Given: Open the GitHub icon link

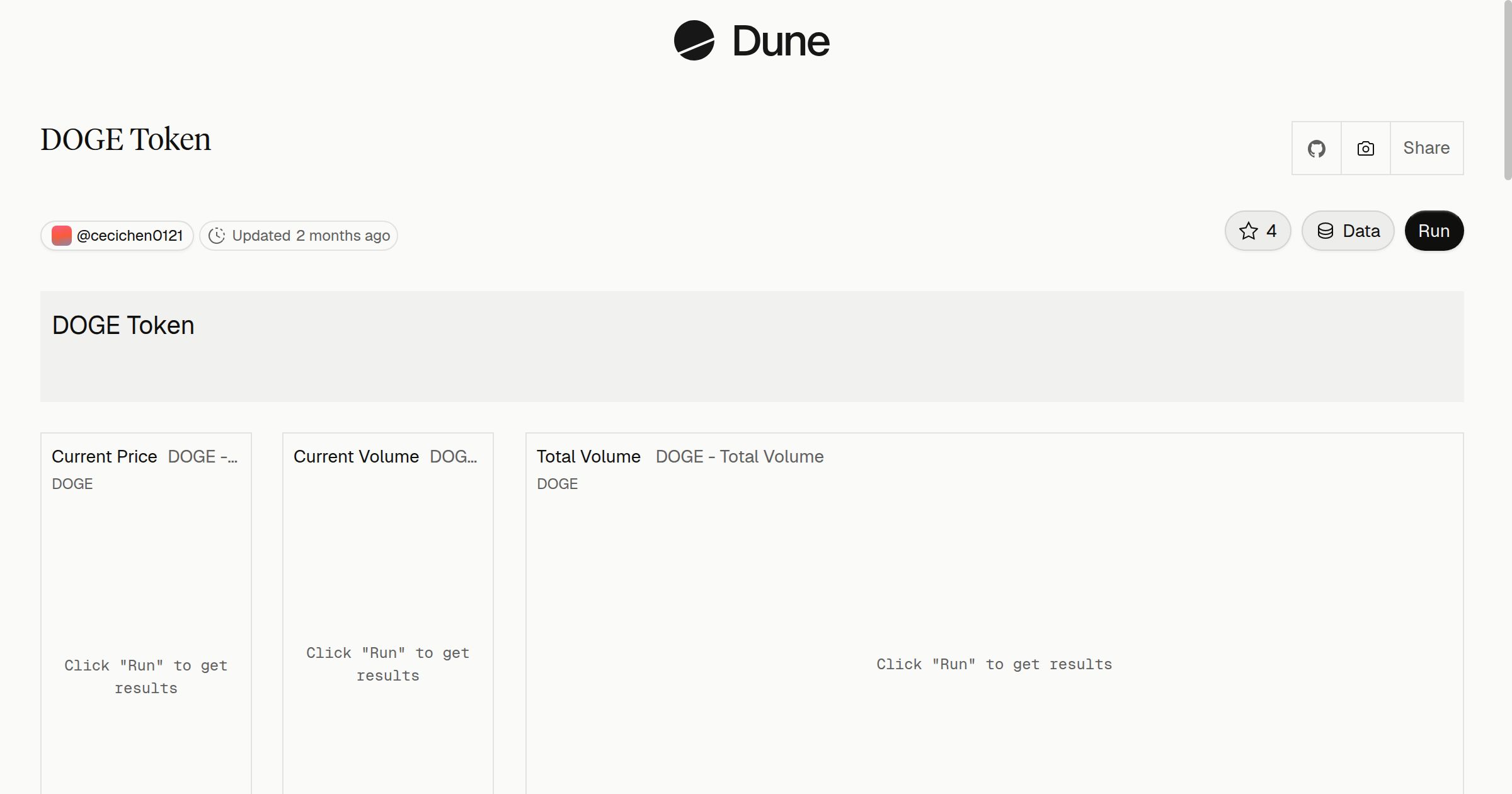Looking at the screenshot, I should pyautogui.click(x=1316, y=148).
